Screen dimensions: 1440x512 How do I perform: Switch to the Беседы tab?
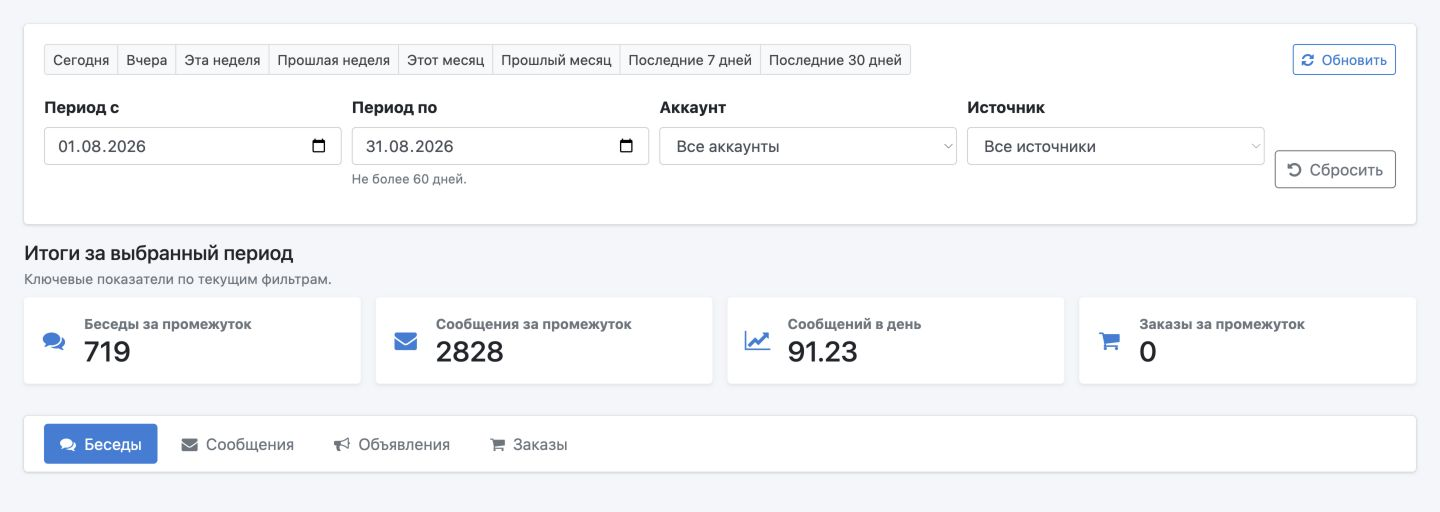pyautogui.click(x=101, y=444)
